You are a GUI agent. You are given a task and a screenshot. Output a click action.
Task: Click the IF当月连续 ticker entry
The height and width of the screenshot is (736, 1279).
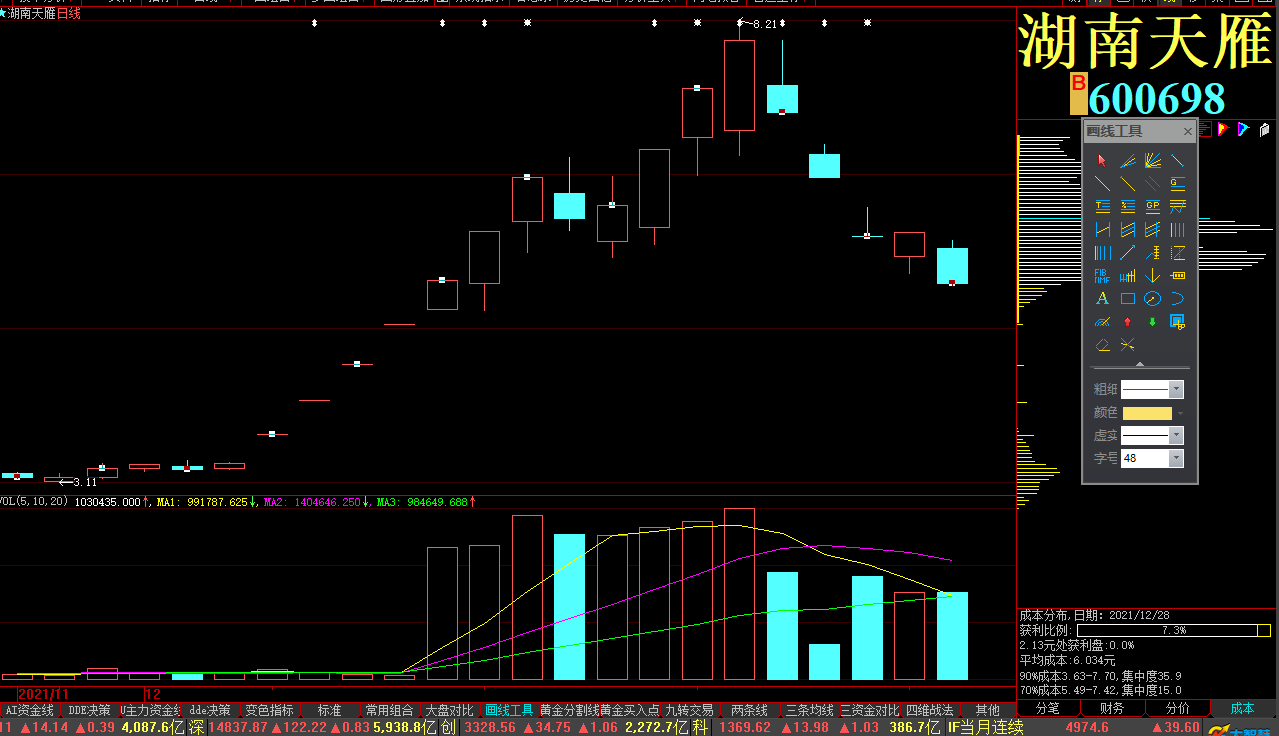tap(985, 727)
